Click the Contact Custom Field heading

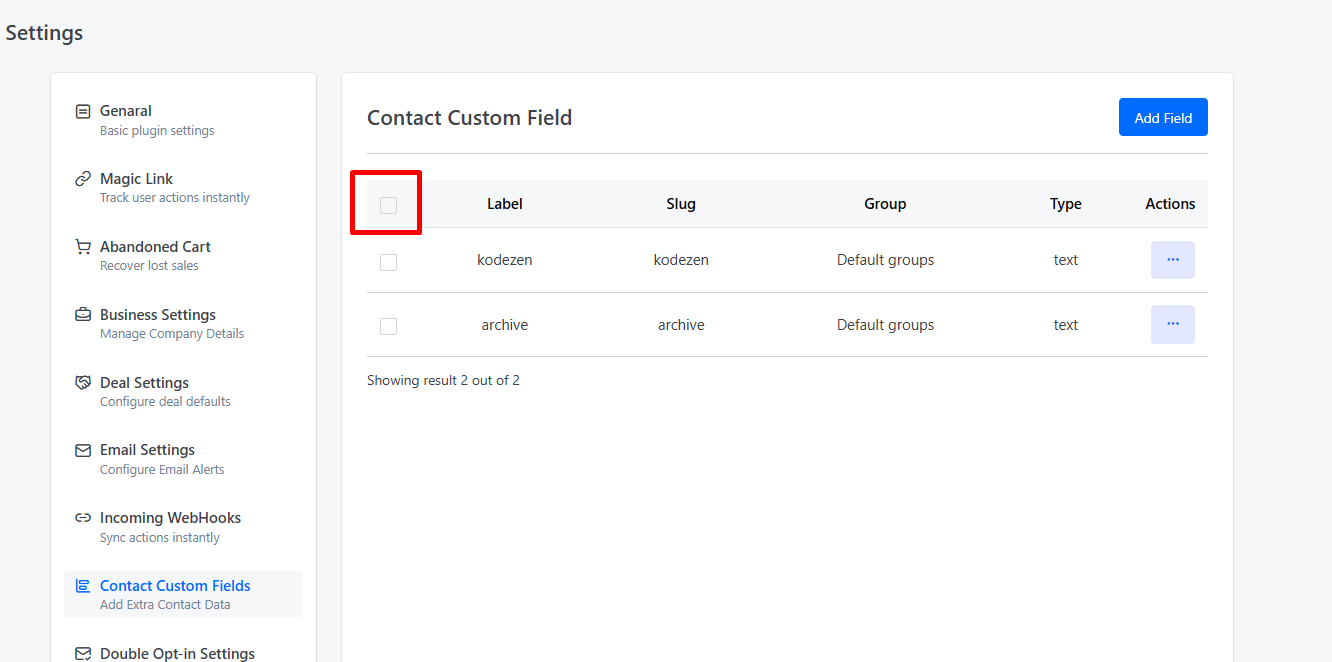pos(470,118)
